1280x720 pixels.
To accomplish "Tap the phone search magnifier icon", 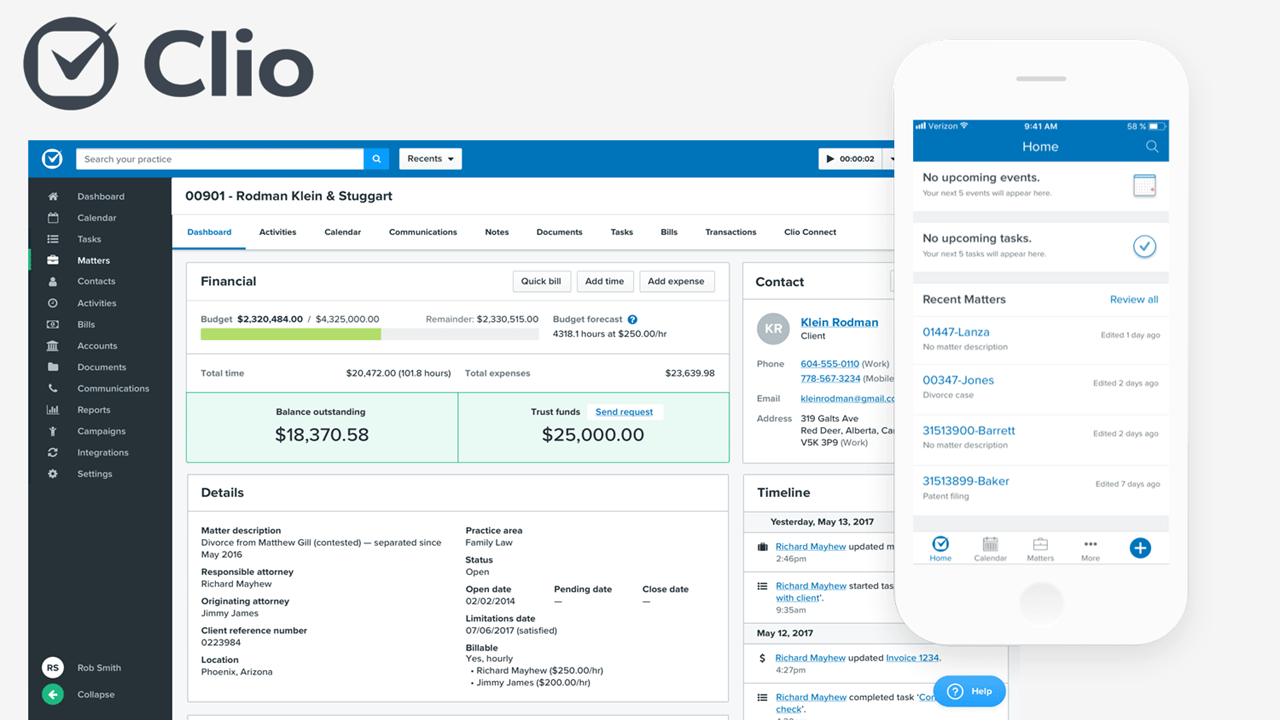I will [1152, 146].
